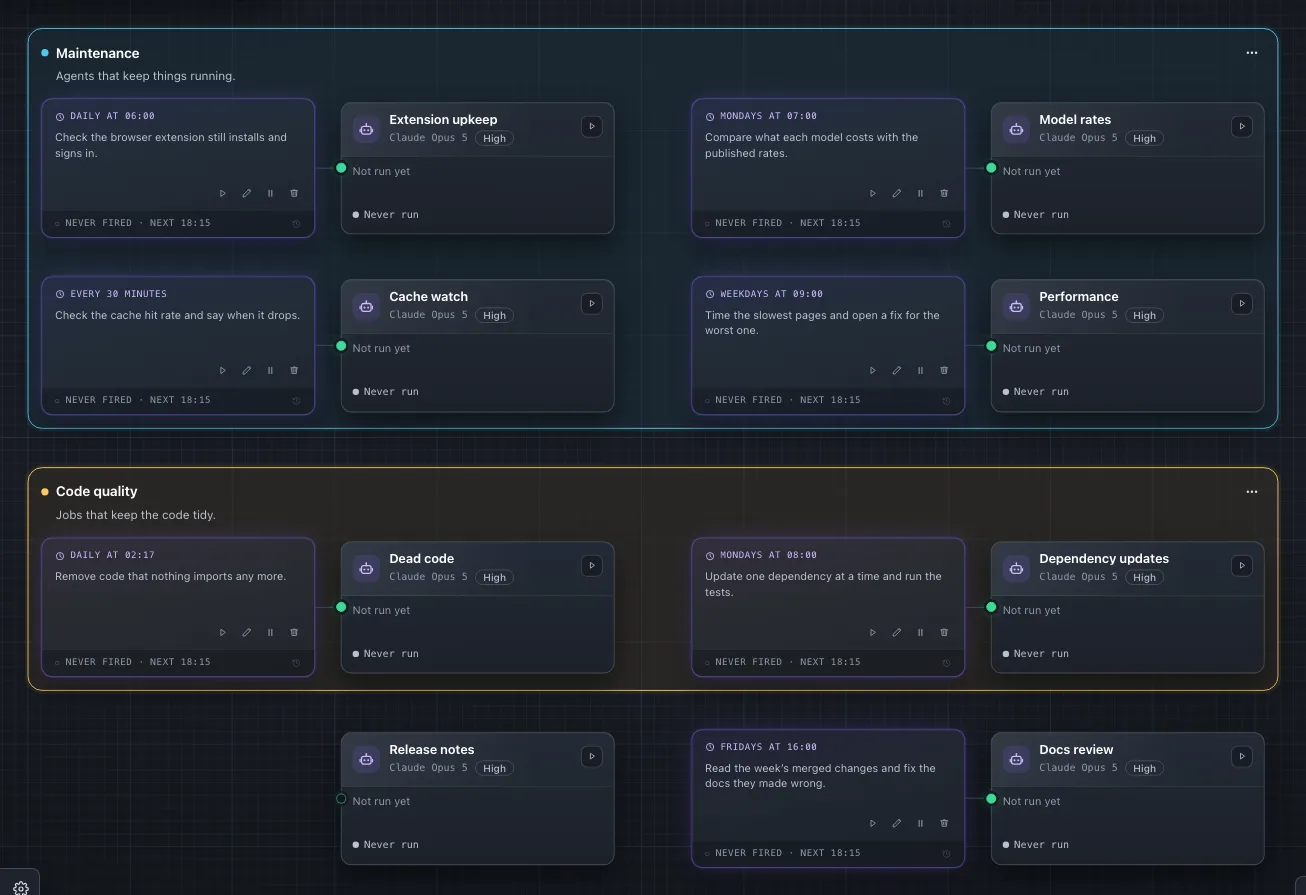Image resolution: width=1306 pixels, height=895 pixels.
Task: Click the Extension upkeep robot icon
Action: click(x=367, y=128)
